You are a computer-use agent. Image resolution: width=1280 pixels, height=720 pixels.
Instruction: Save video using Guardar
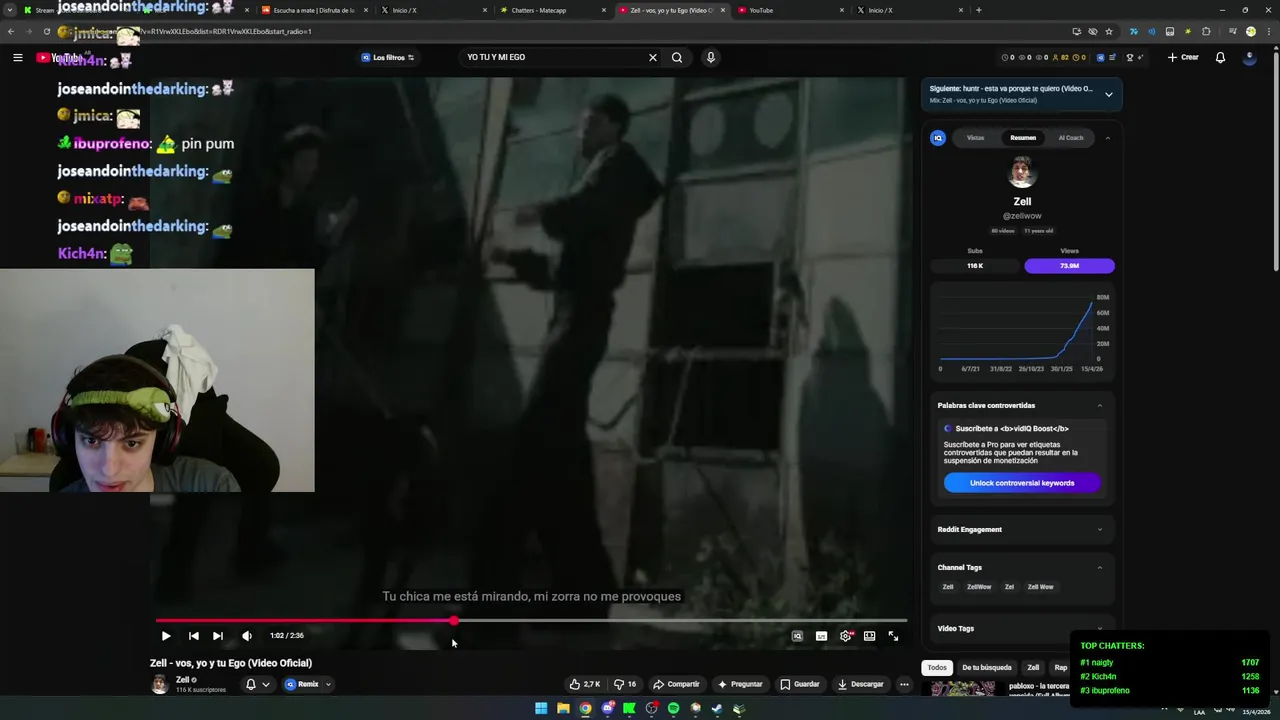[800, 684]
